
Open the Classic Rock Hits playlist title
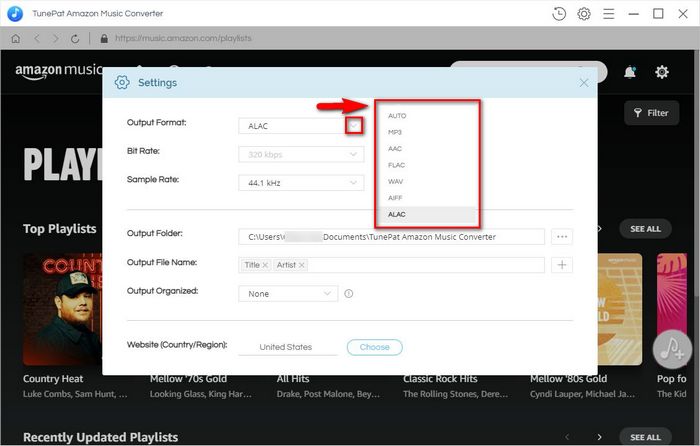click(x=440, y=379)
